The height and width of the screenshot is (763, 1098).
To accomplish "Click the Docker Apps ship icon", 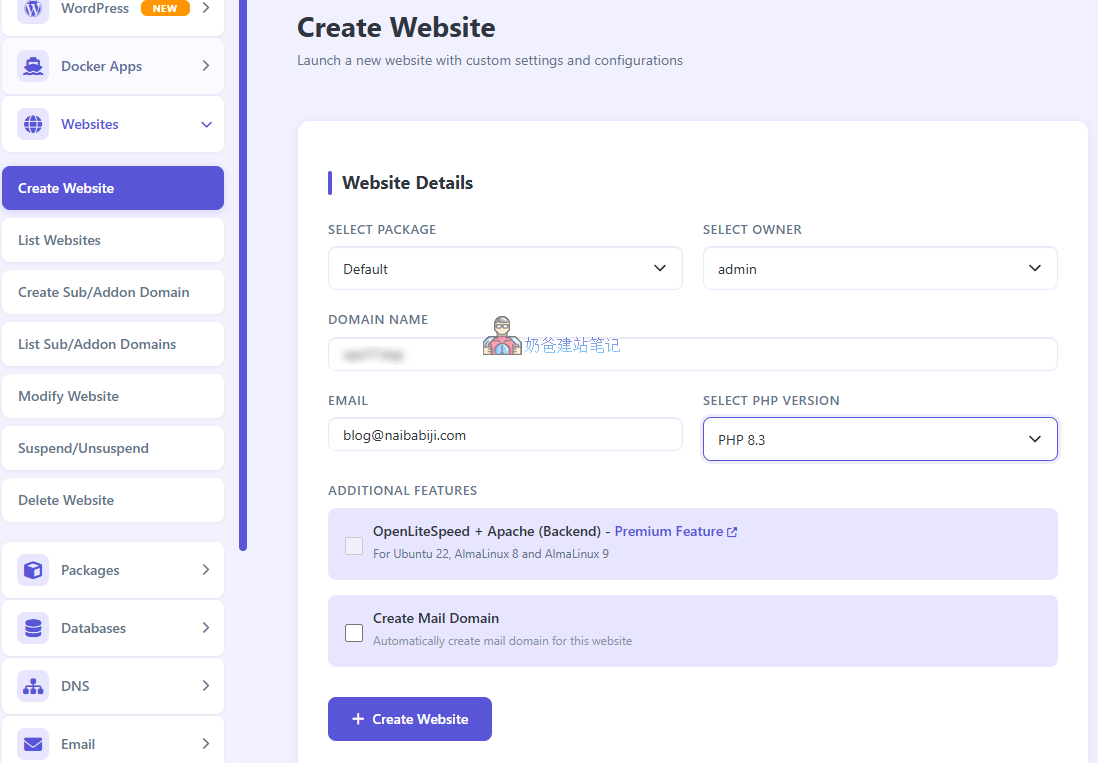I will [x=33, y=66].
